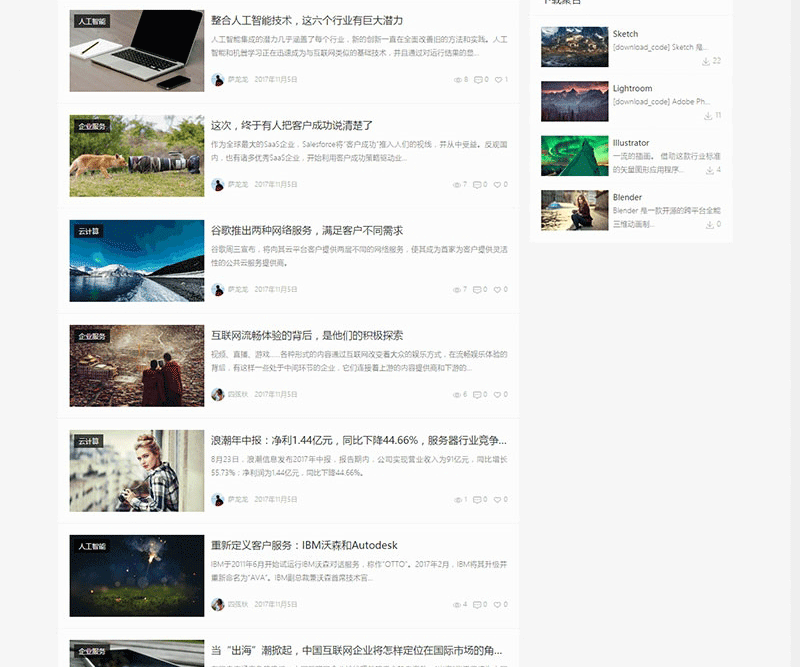Image resolution: width=800 pixels, height=667 pixels.
Task: Click the eye views icon on 整合人工智能技术 article
Action: point(457,80)
